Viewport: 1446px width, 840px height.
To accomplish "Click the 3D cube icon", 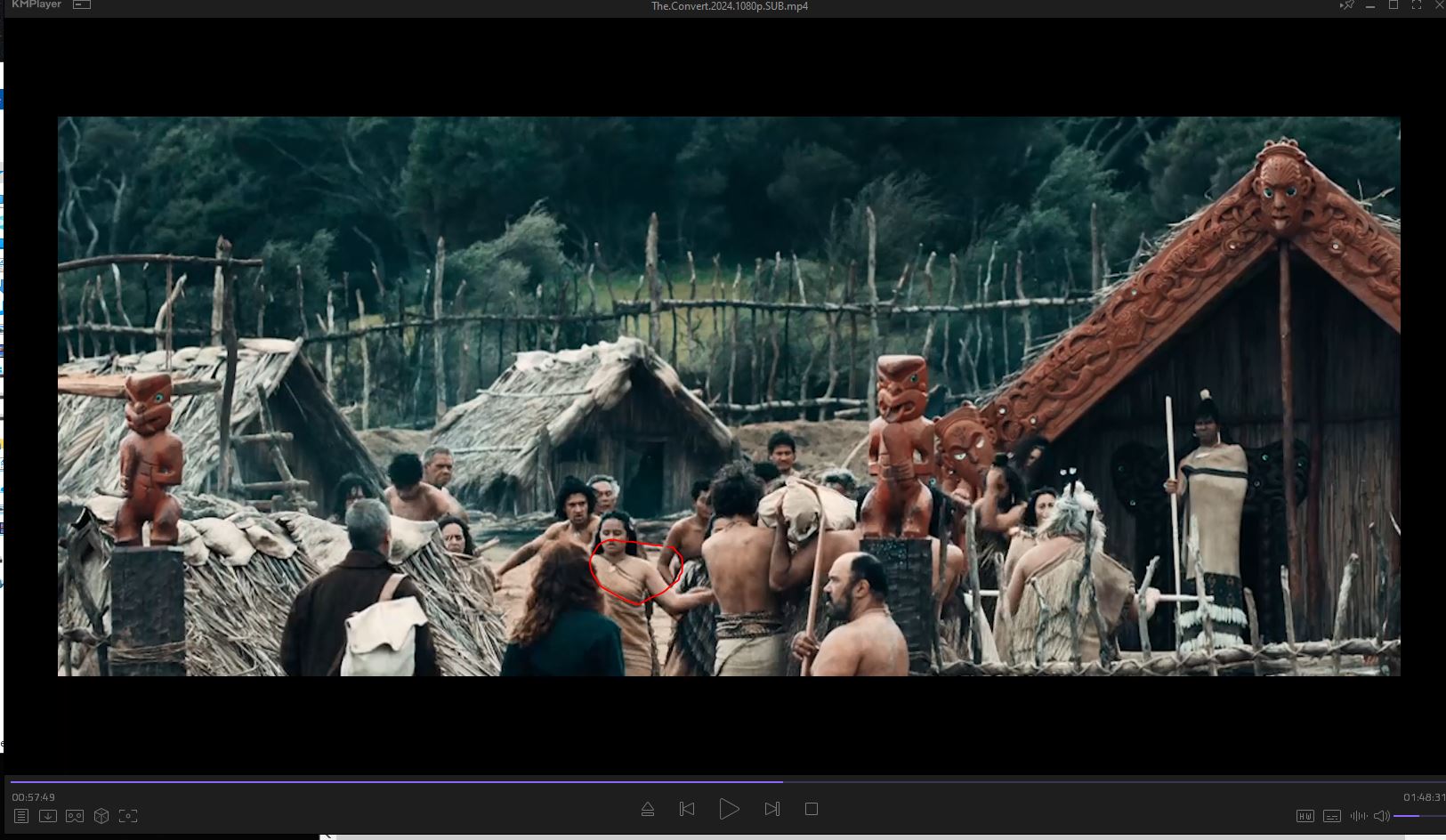I will point(101,816).
